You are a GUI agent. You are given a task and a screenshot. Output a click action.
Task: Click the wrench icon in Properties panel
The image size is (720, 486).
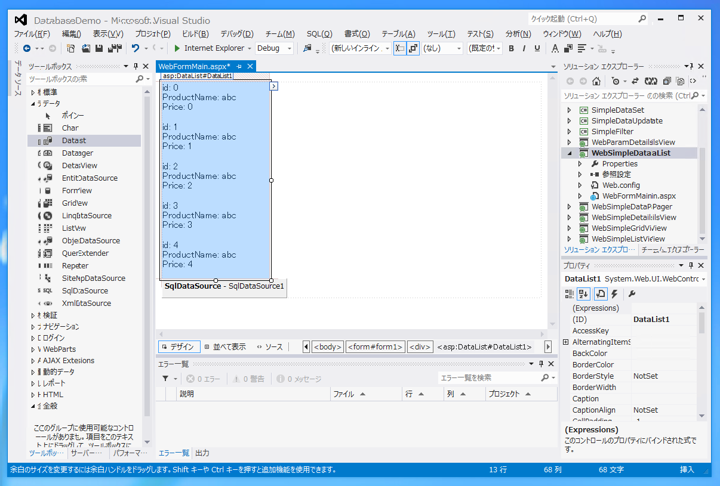tap(632, 294)
